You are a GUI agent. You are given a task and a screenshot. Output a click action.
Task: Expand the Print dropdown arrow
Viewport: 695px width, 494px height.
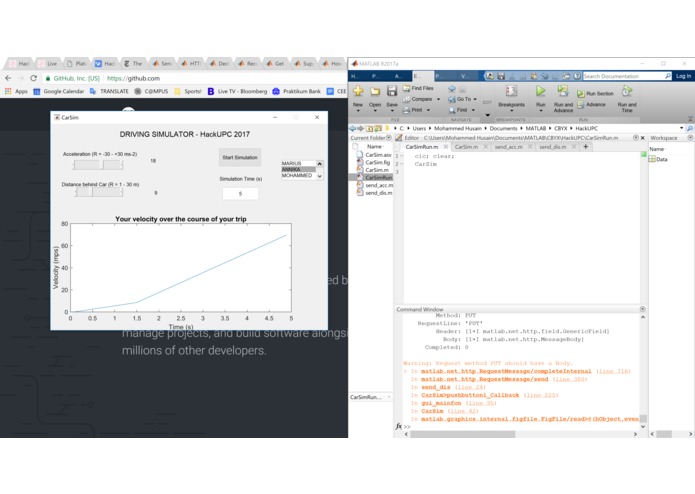pyautogui.click(x=429, y=110)
